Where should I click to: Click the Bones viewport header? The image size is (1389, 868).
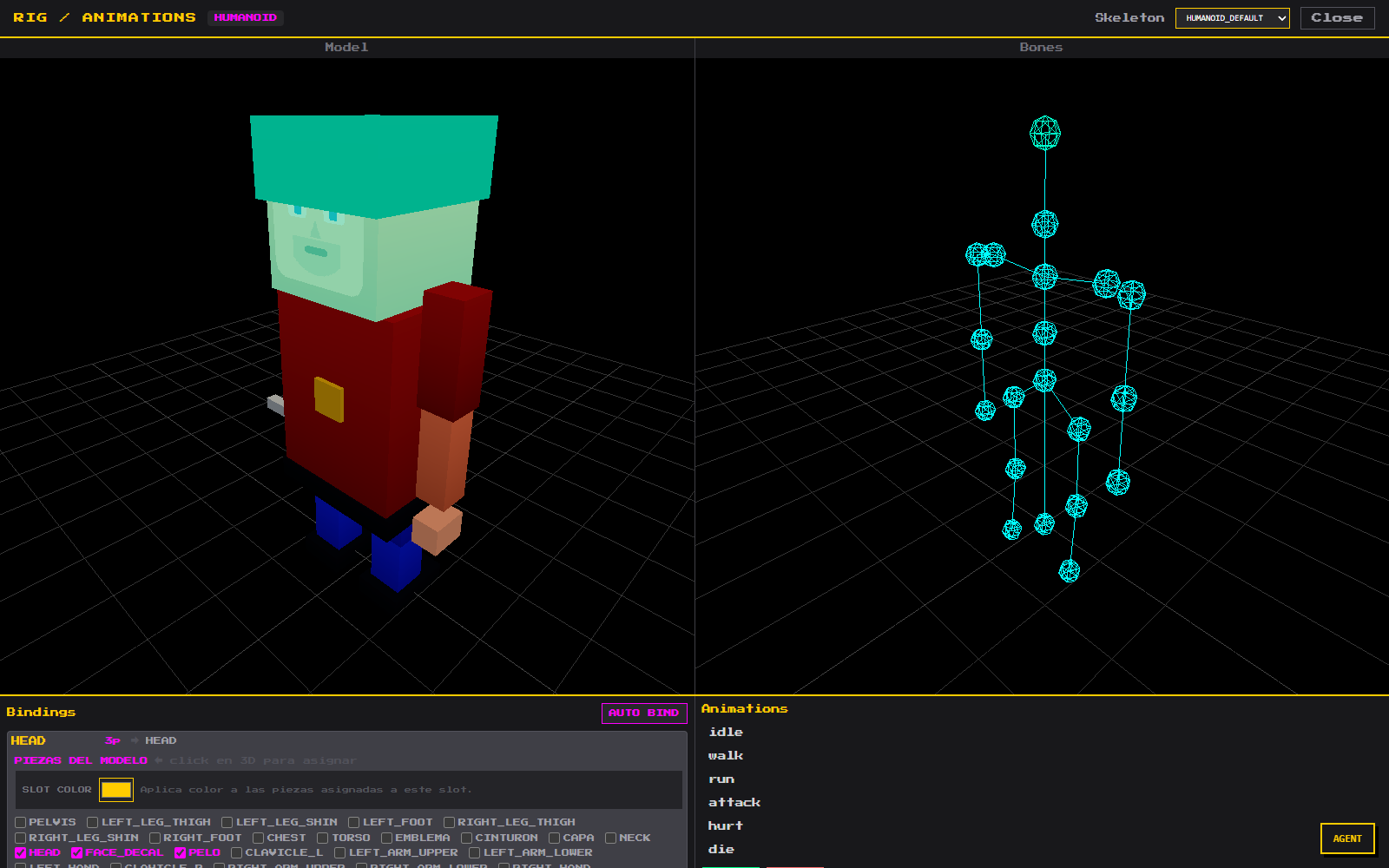click(x=1041, y=48)
